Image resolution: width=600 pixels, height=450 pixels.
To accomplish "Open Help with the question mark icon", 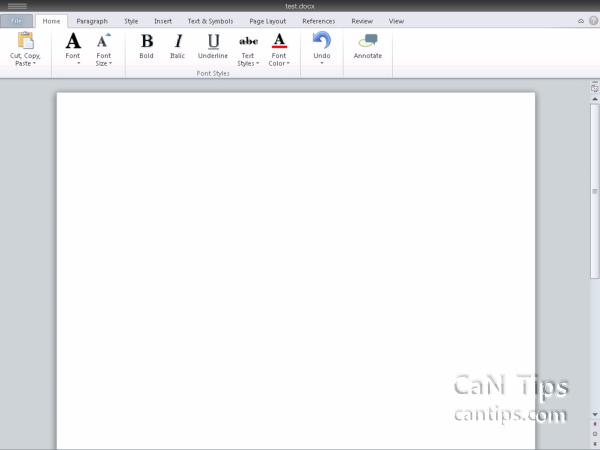I will tap(593, 21).
